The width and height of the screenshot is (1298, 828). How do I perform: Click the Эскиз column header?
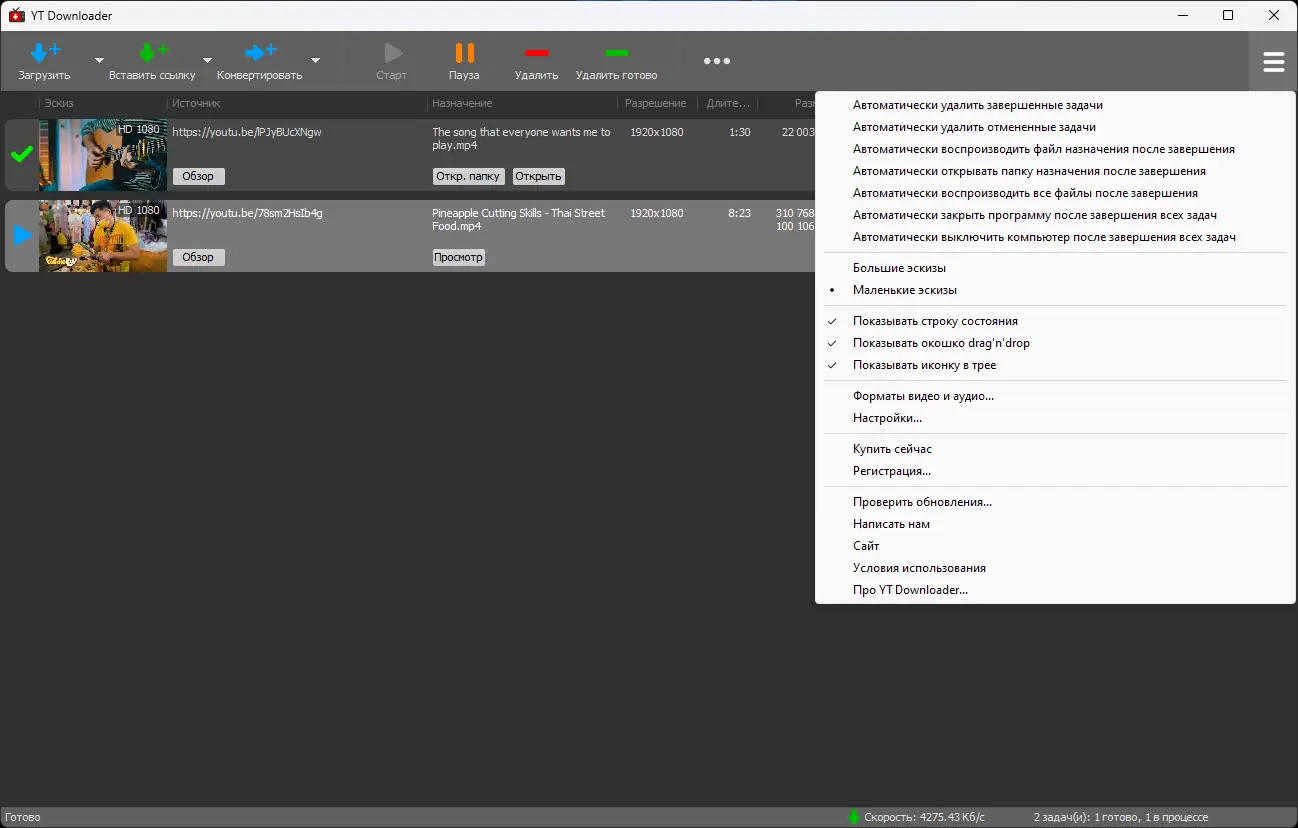(x=103, y=103)
